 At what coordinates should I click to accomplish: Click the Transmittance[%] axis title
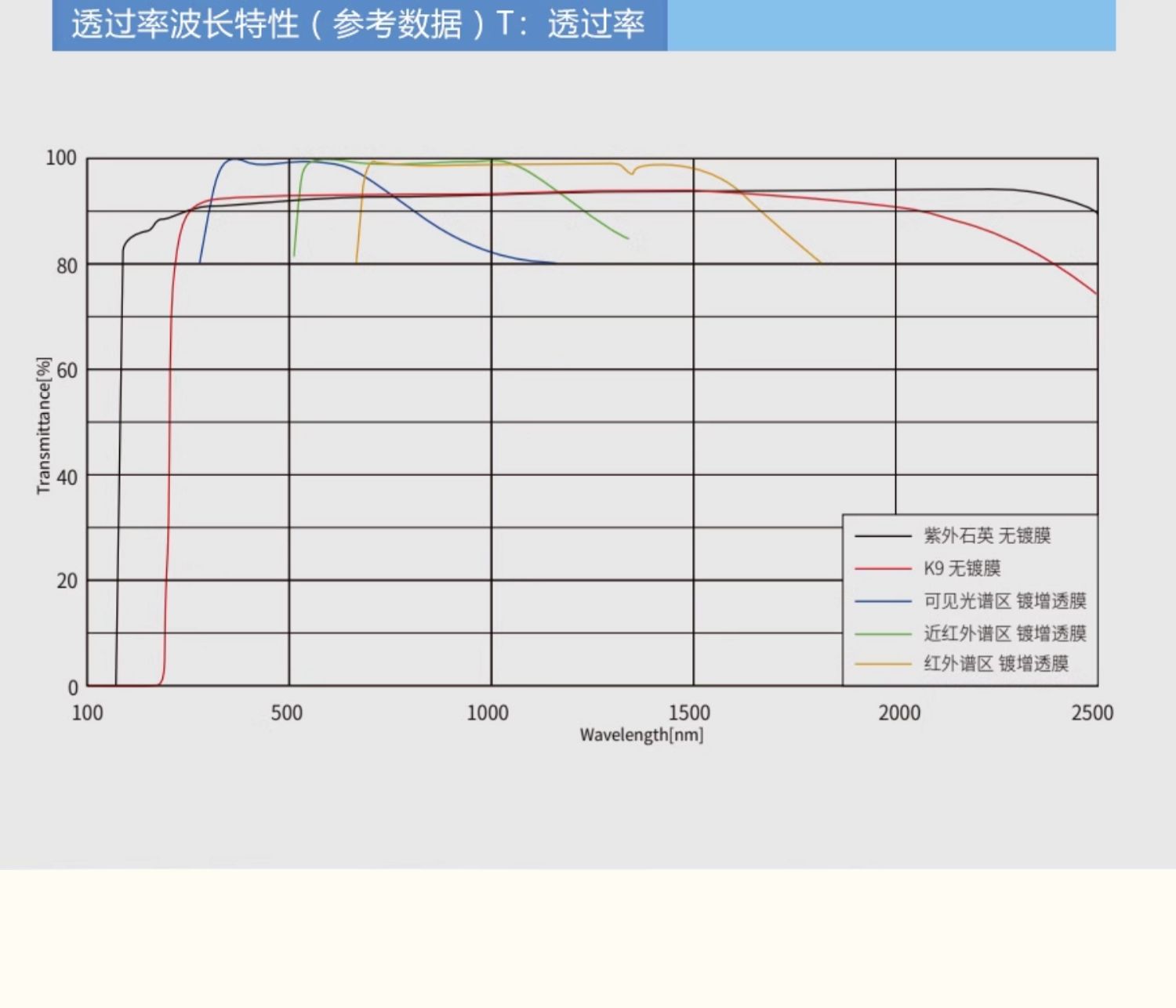coord(44,426)
